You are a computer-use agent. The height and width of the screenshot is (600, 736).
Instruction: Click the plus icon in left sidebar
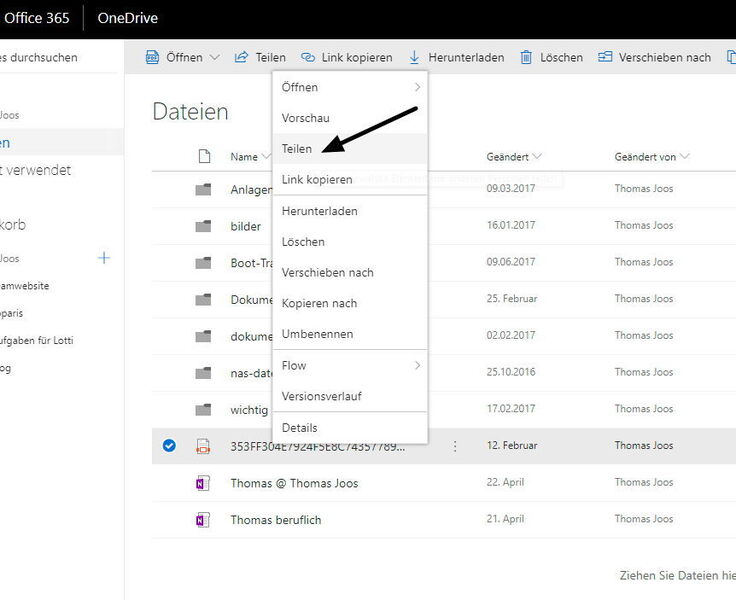pos(104,258)
